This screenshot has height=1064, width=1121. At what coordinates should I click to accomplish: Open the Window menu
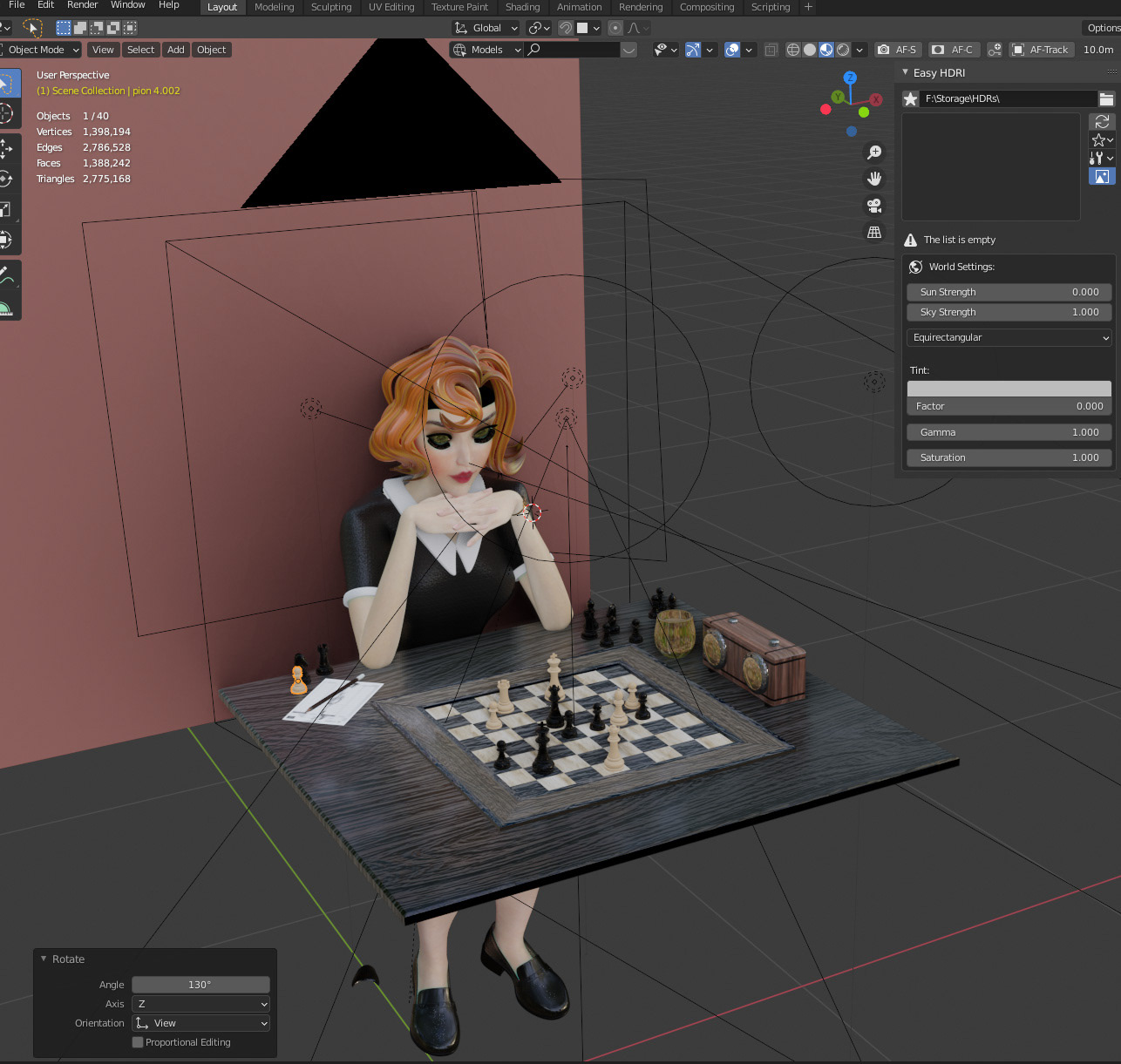pyautogui.click(x=127, y=5)
